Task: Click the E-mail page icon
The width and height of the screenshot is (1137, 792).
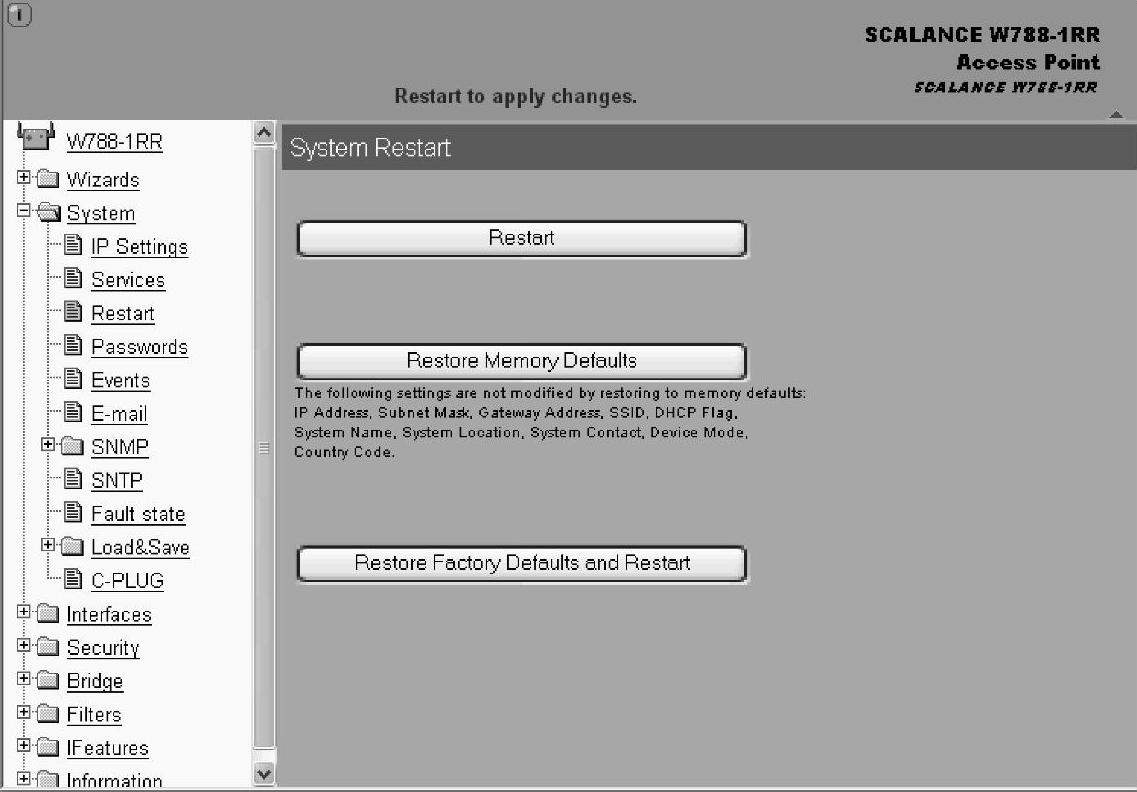Action: [x=73, y=412]
